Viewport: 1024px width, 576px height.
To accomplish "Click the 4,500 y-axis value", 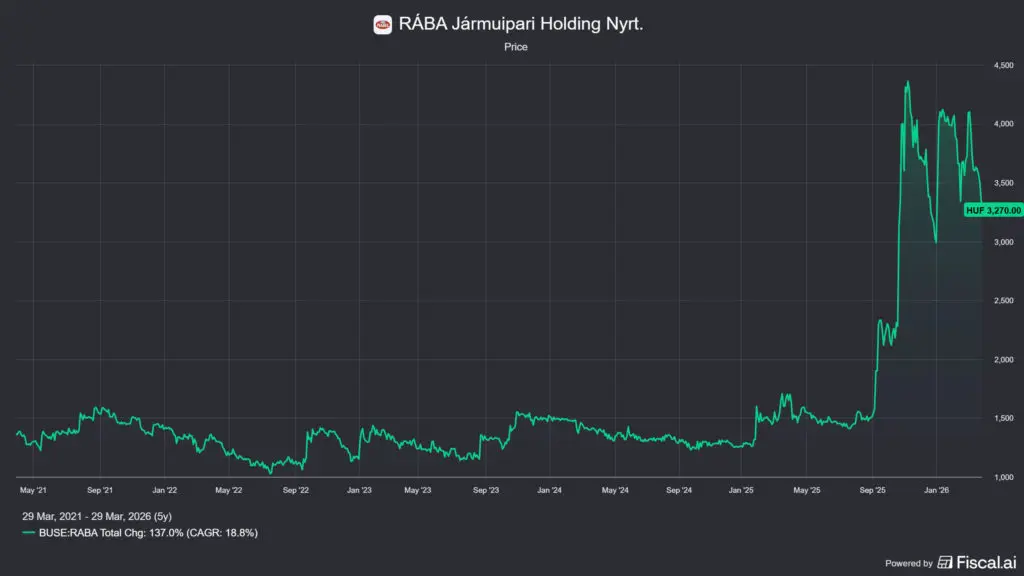I will tap(1004, 65).
